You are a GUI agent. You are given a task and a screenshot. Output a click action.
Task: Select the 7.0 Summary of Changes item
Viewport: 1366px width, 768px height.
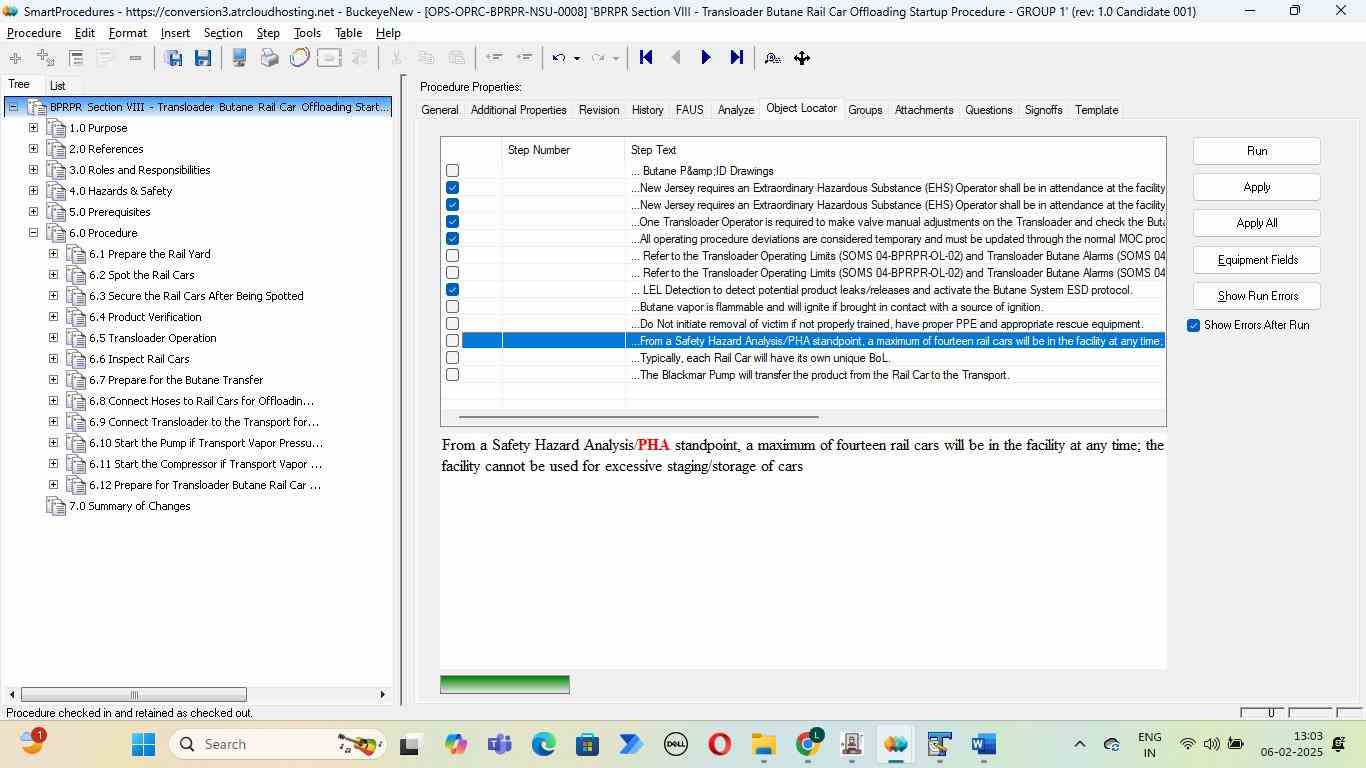coord(129,506)
